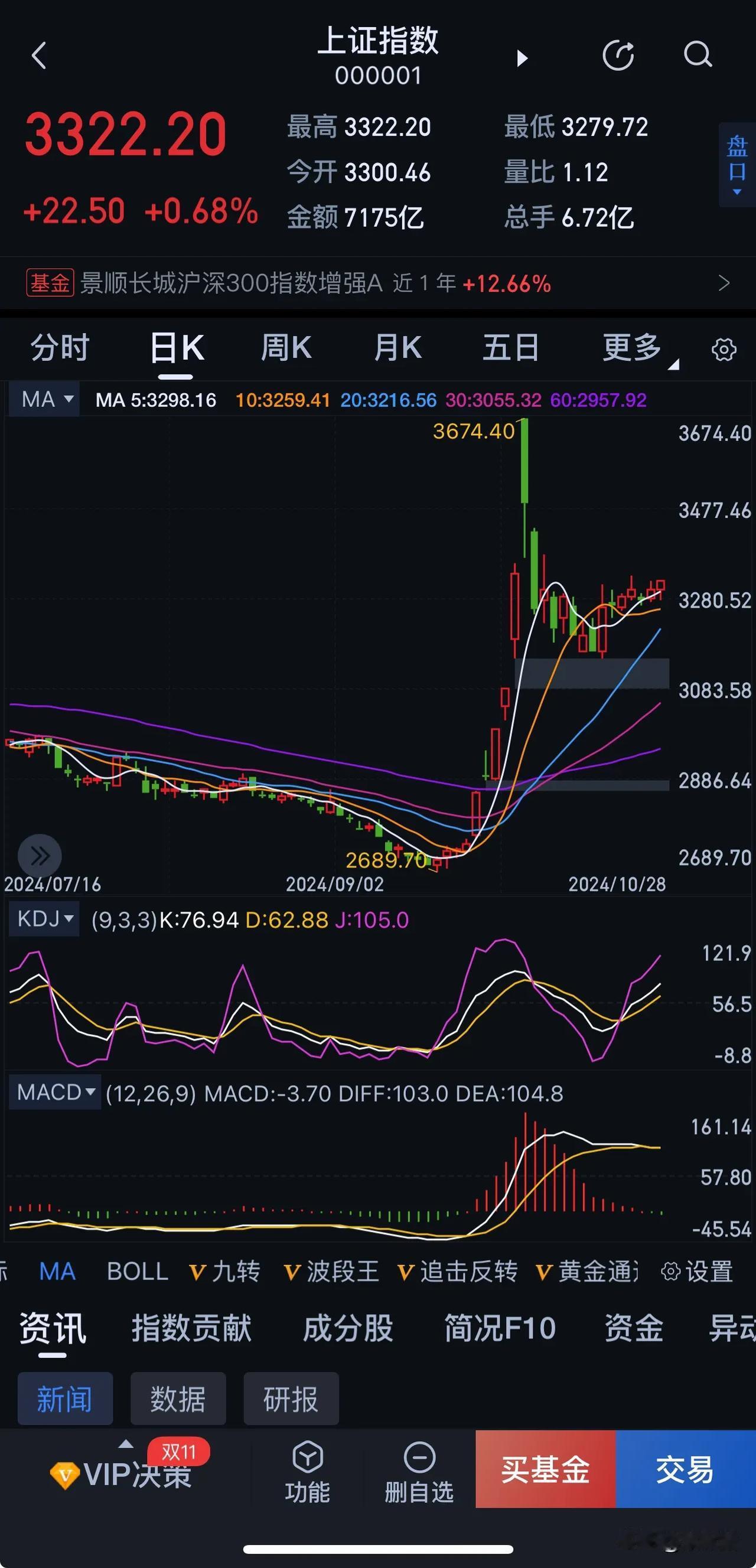Image resolution: width=756 pixels, height=1568 pixels.
Task: Tap the iOS home indicator bar
Action: coord(378,1549)
